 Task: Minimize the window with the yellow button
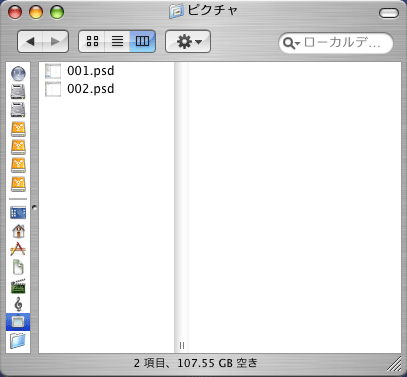[x=36, y=12]
